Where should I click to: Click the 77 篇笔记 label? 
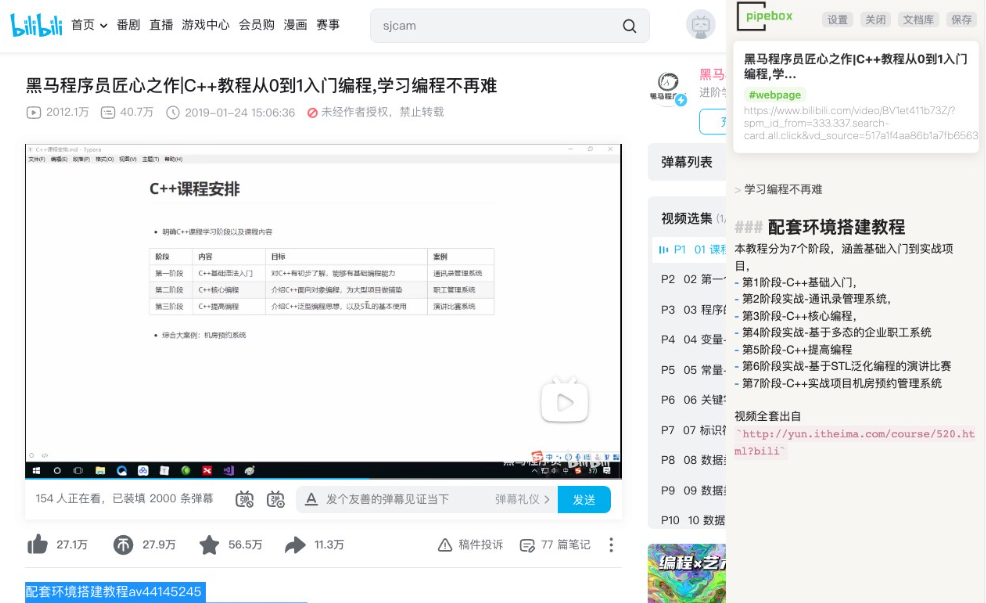pyautogui.click(x=565, y=545)
